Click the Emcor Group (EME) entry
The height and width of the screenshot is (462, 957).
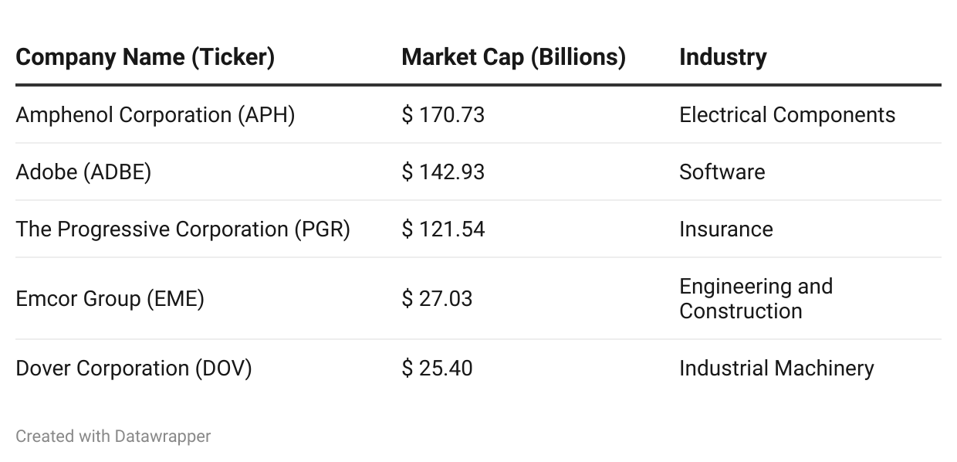coord(109,299)
